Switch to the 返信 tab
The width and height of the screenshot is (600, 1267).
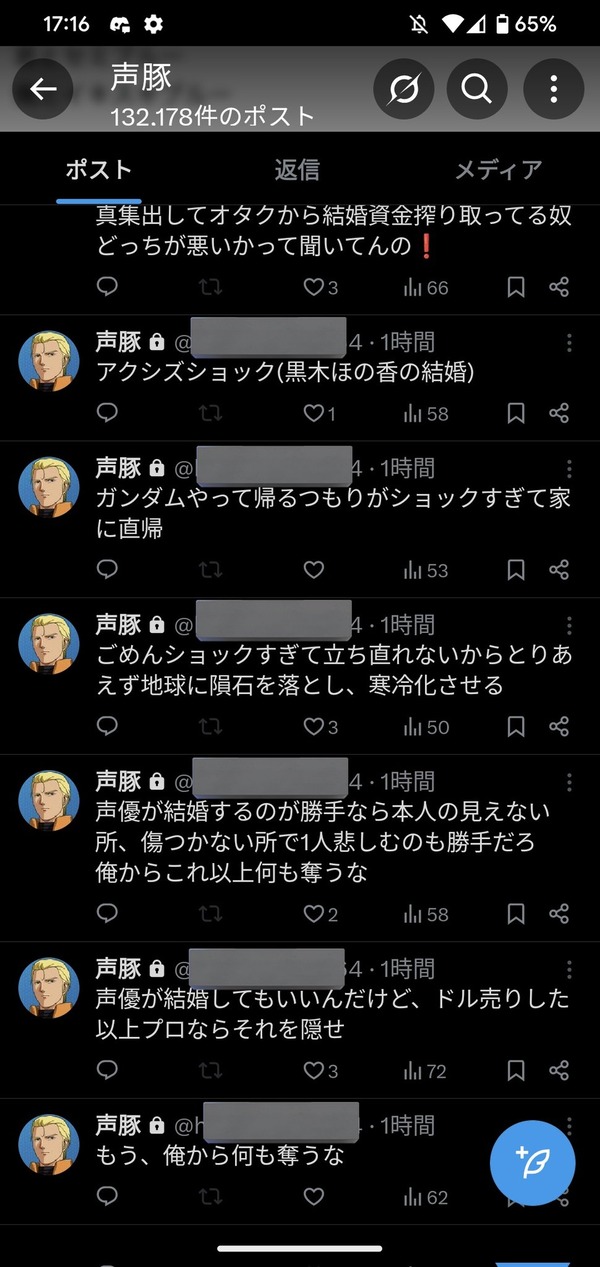297,170
